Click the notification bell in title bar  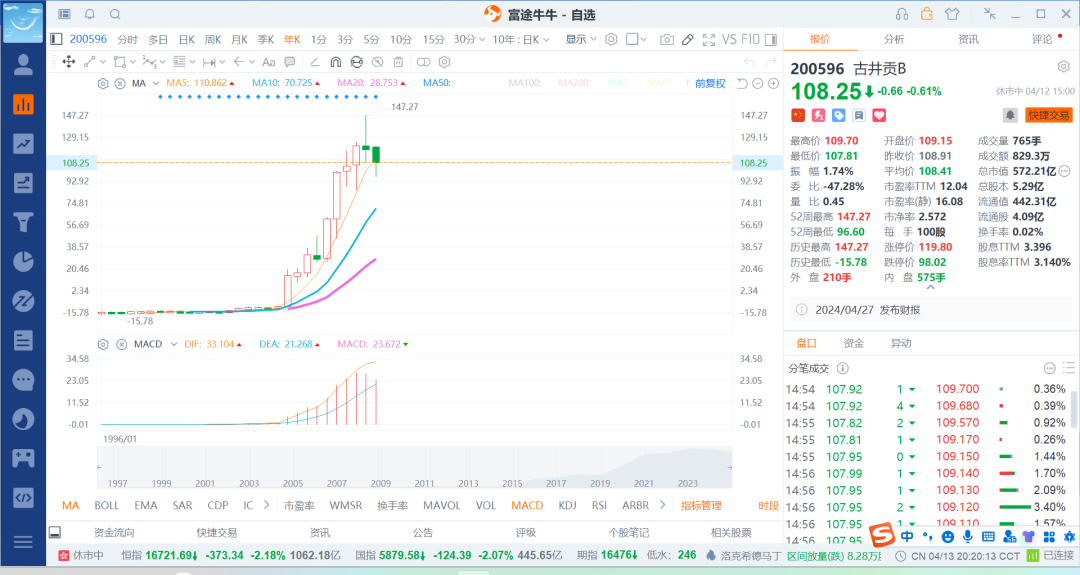90,14
